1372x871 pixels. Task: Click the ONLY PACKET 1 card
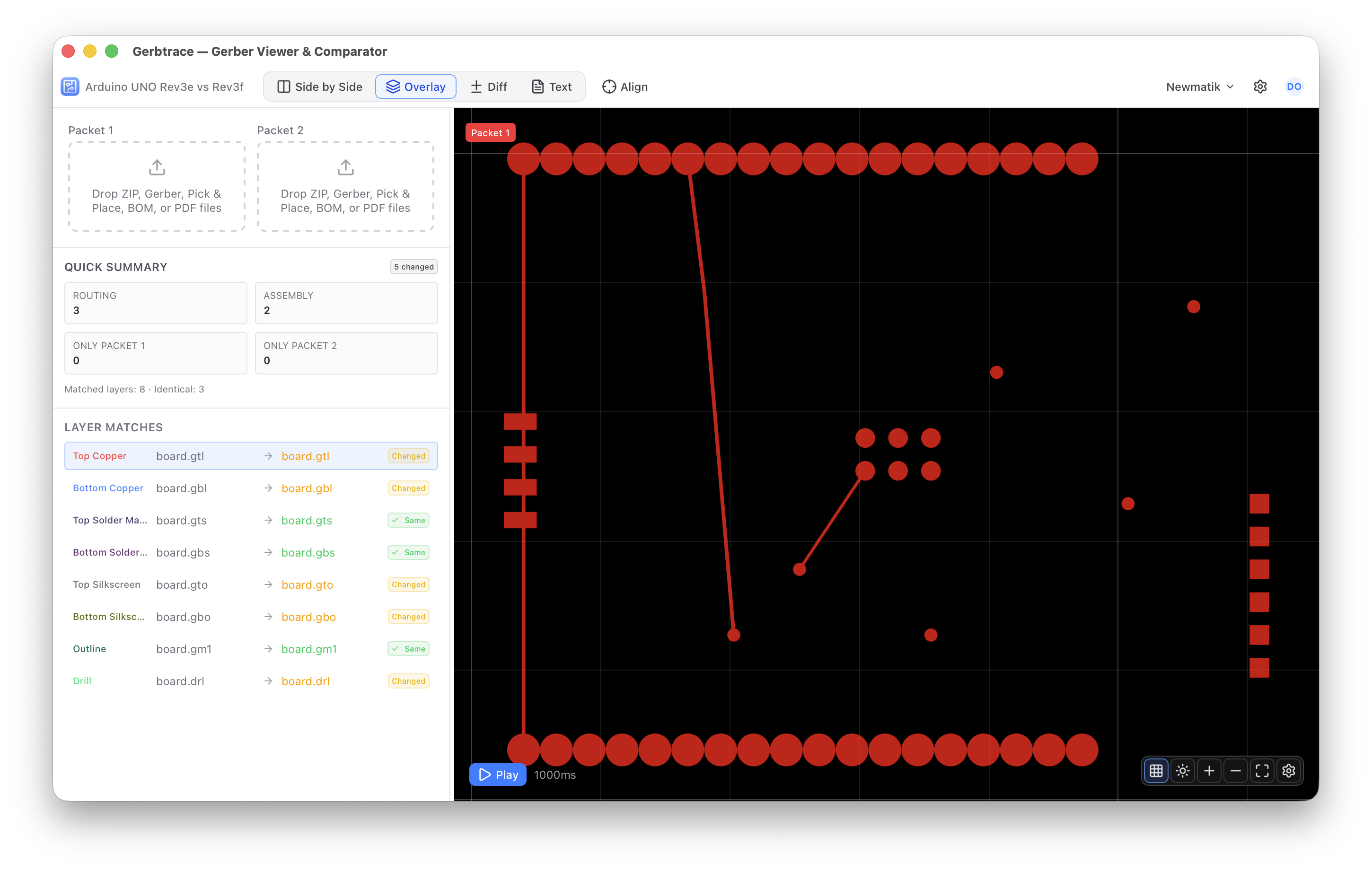[x=156, y=353]
